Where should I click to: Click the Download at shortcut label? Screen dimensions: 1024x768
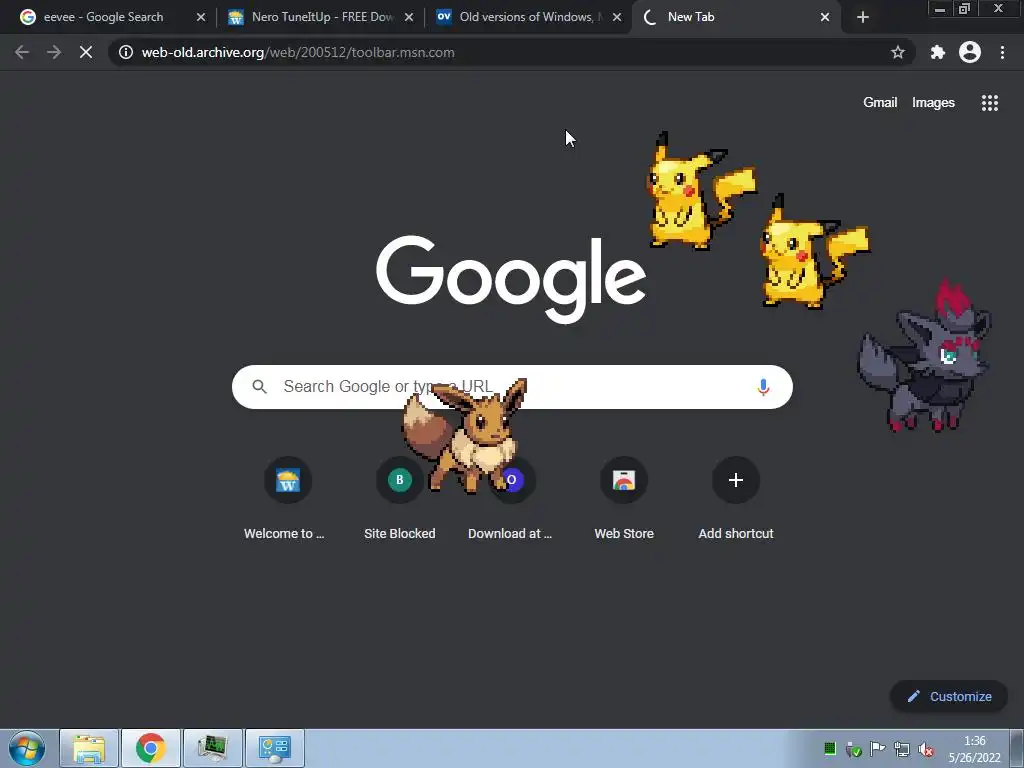510,534
